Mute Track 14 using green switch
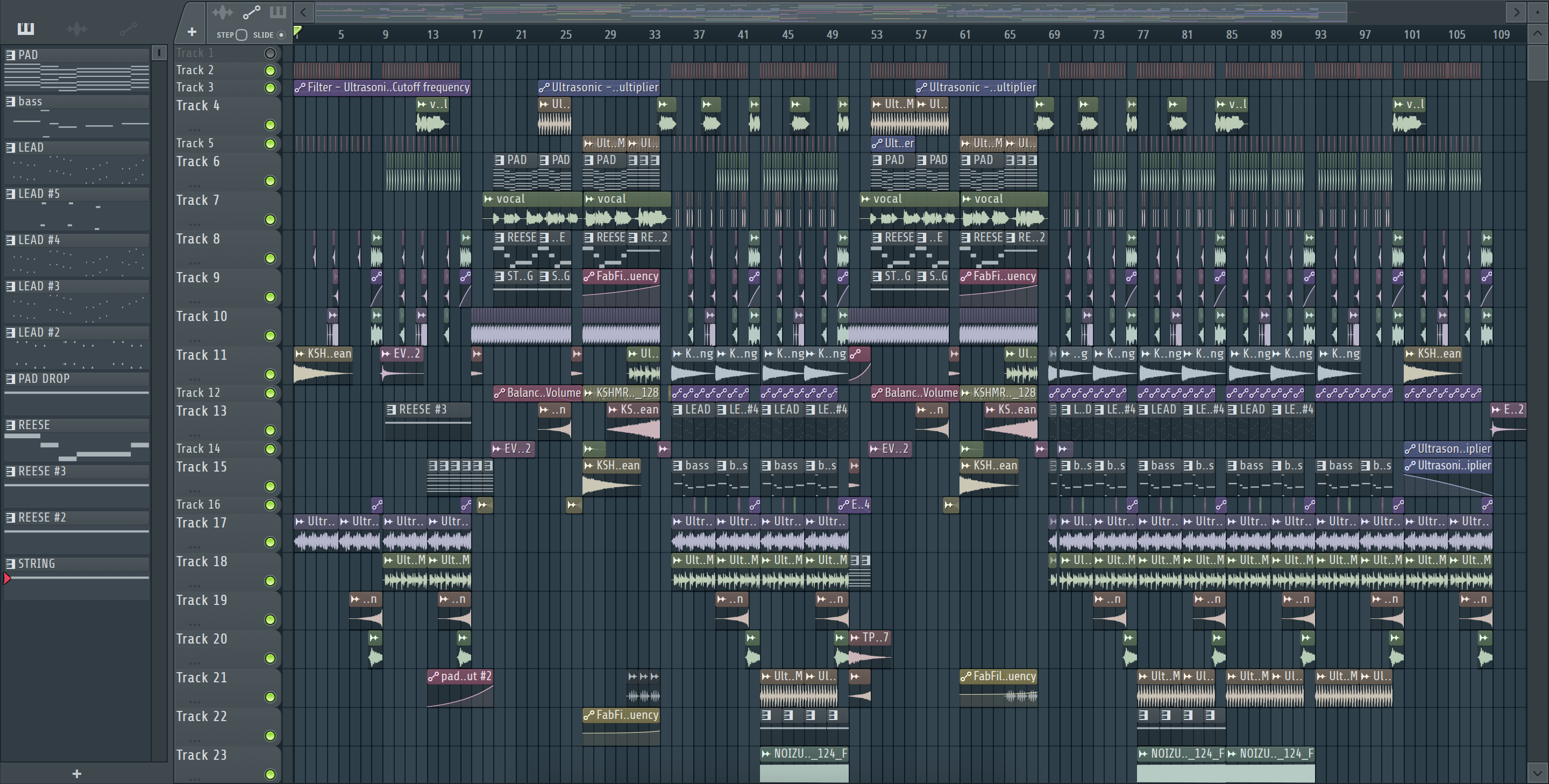 tap(271, 449)
